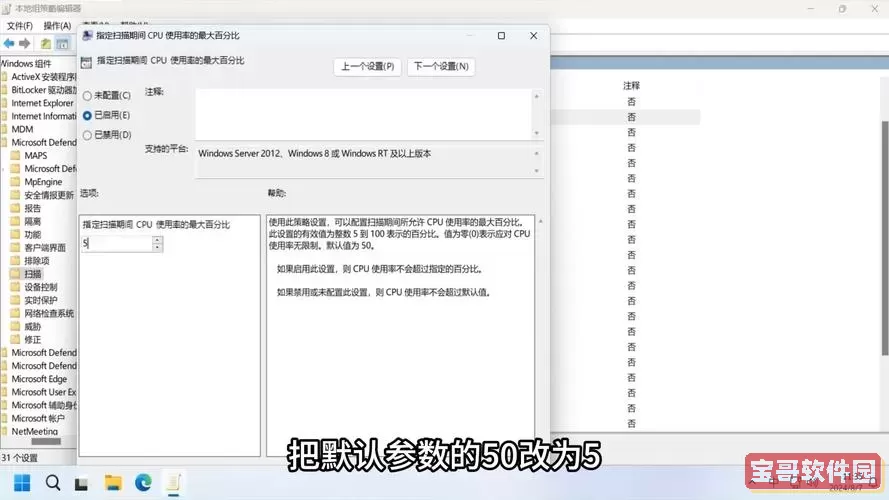Decrease CPU percentage with spinner down arrow
The width and height of the screenshot is (889, 500).
[x=157, y=248]
